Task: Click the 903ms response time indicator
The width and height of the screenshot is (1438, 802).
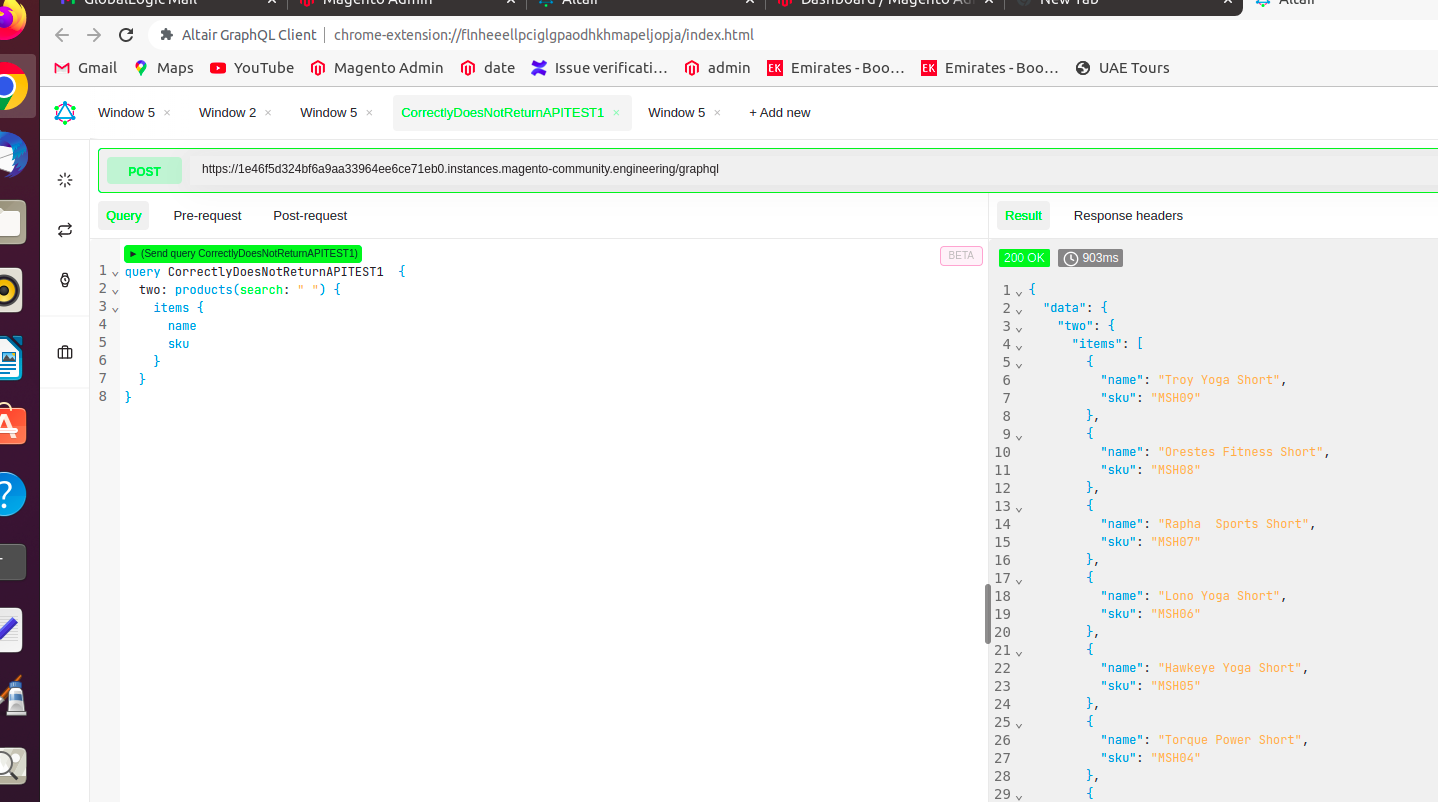Action: pos(1089,257)
